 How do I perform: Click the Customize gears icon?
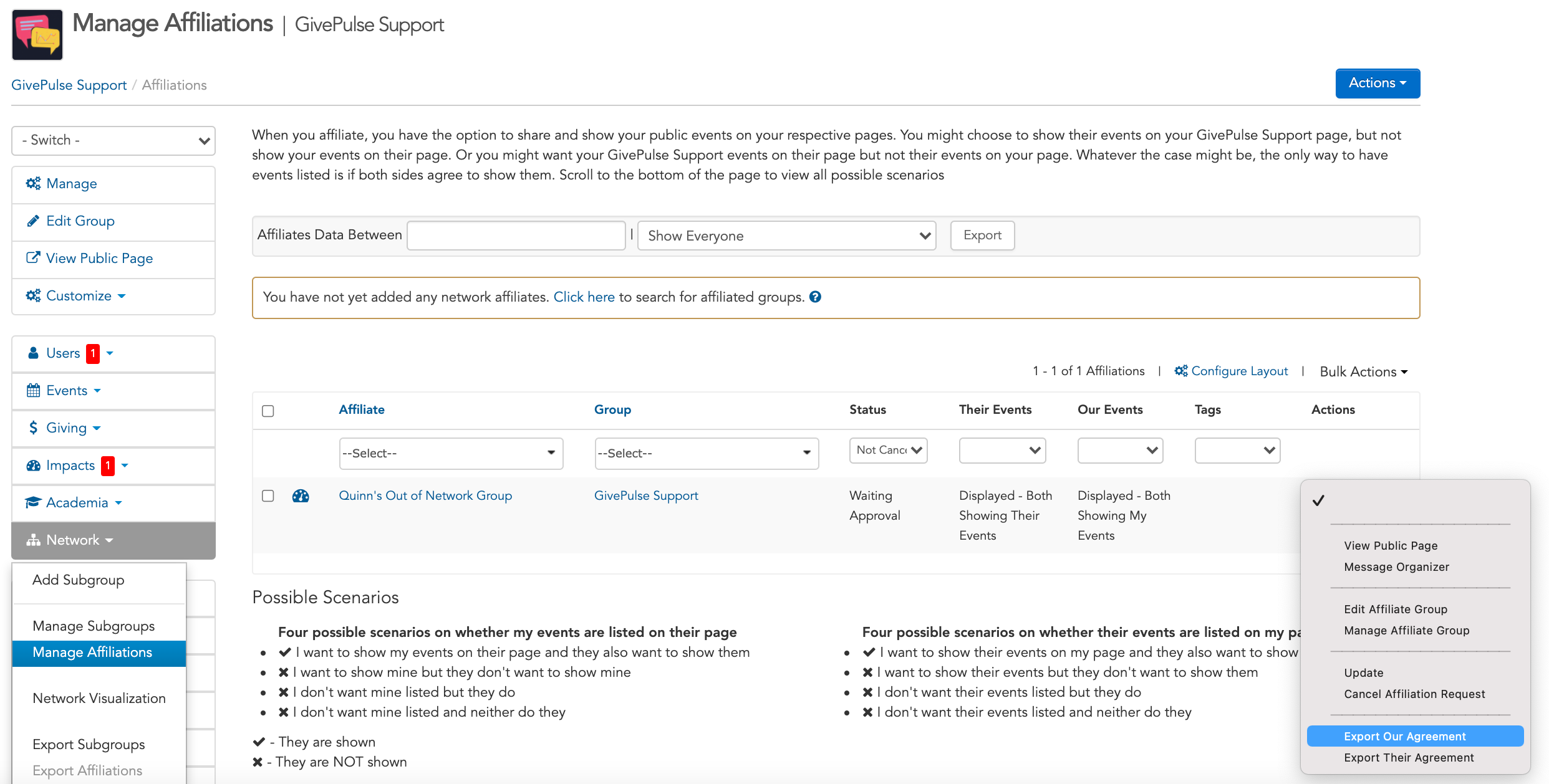(33, 295)
